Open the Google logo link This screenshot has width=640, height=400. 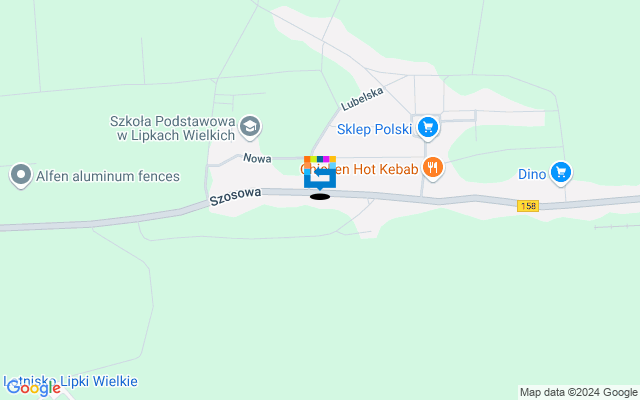click(x=33, y=388)
